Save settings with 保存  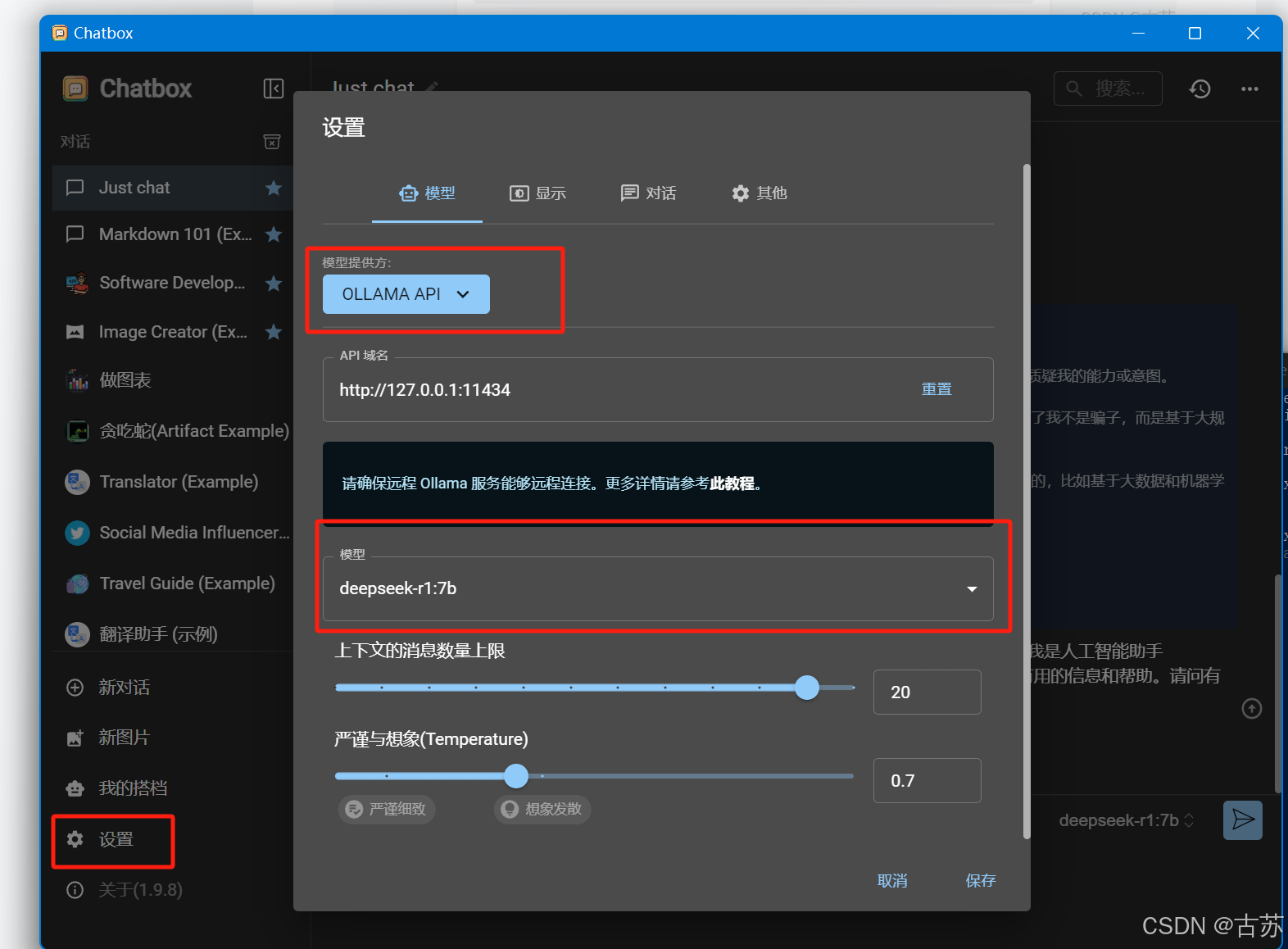point(981,881)
